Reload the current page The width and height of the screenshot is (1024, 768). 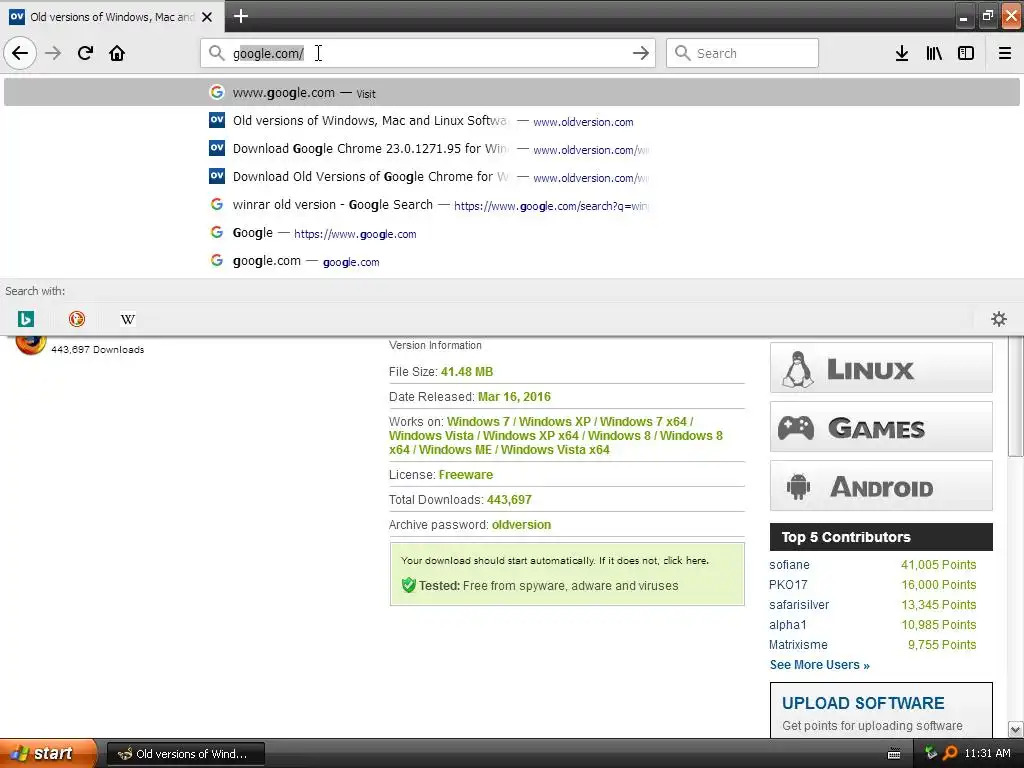click(x=85, y=53)
